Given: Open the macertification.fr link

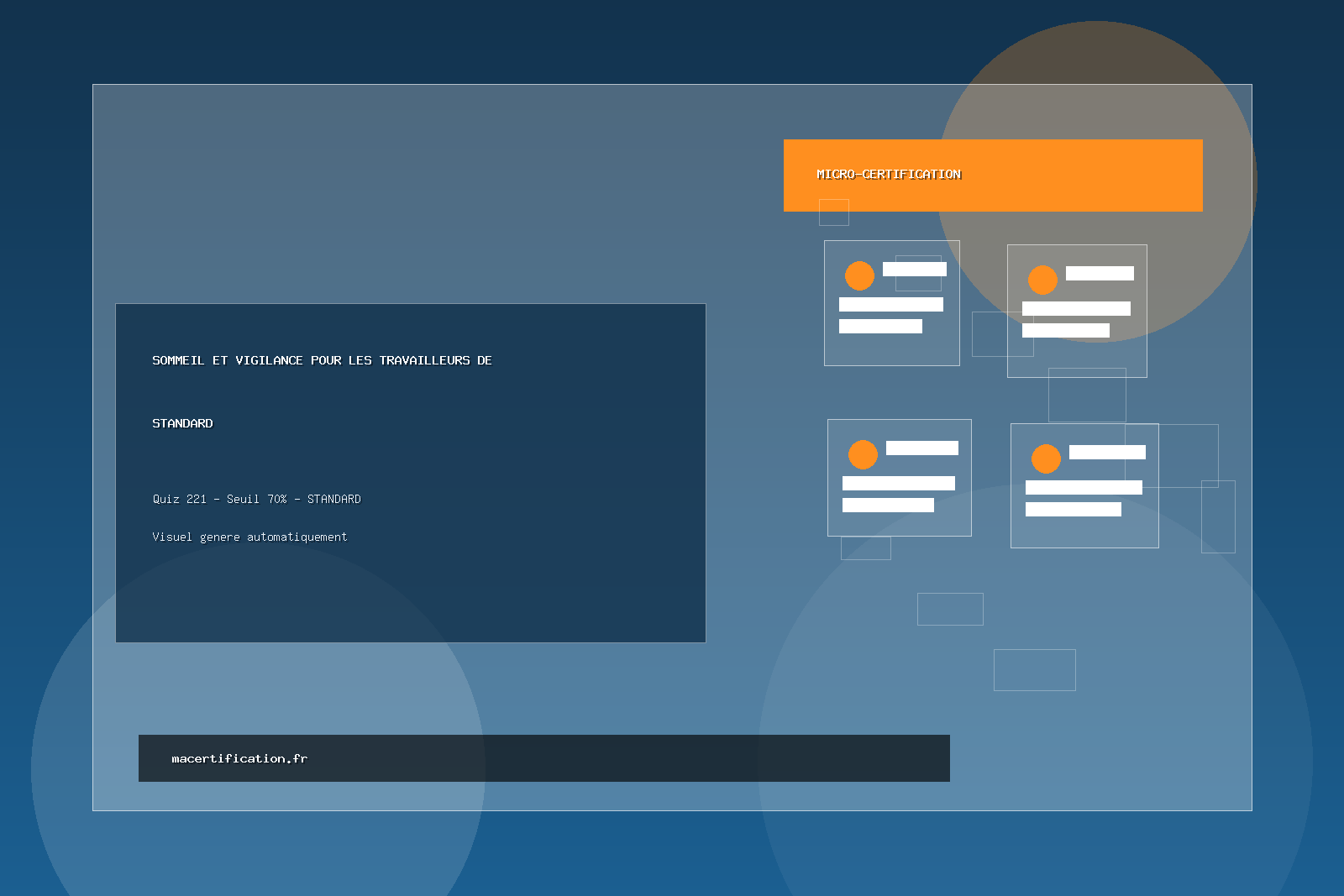Looking at the screenshot, I should (239, 758).
